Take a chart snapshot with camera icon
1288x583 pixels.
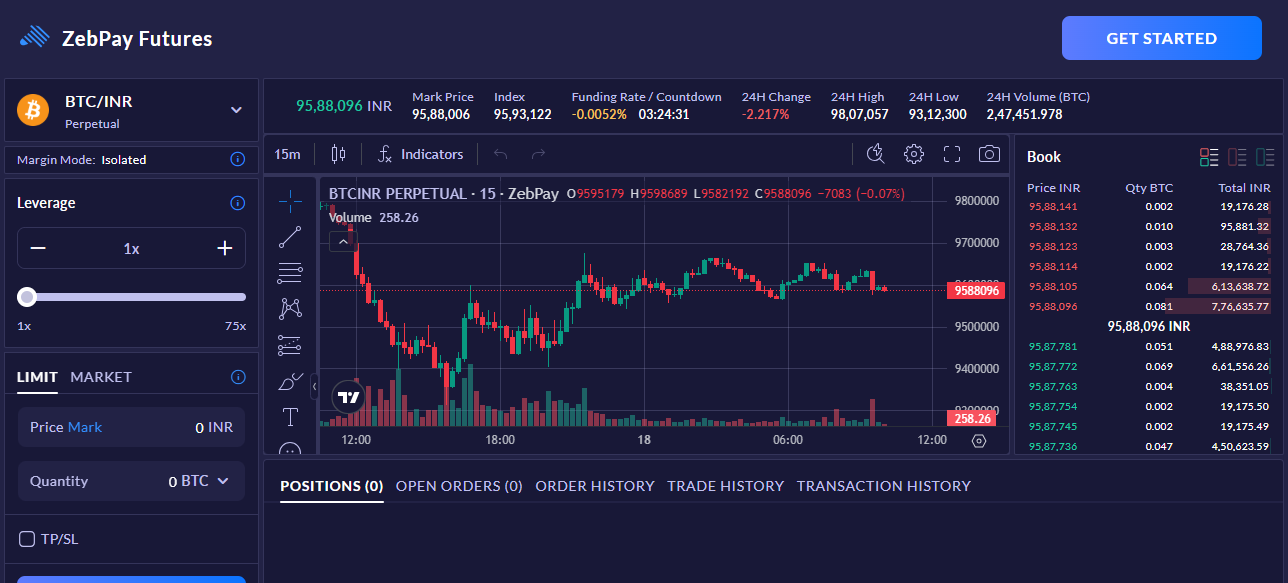(x=989, y=154)
